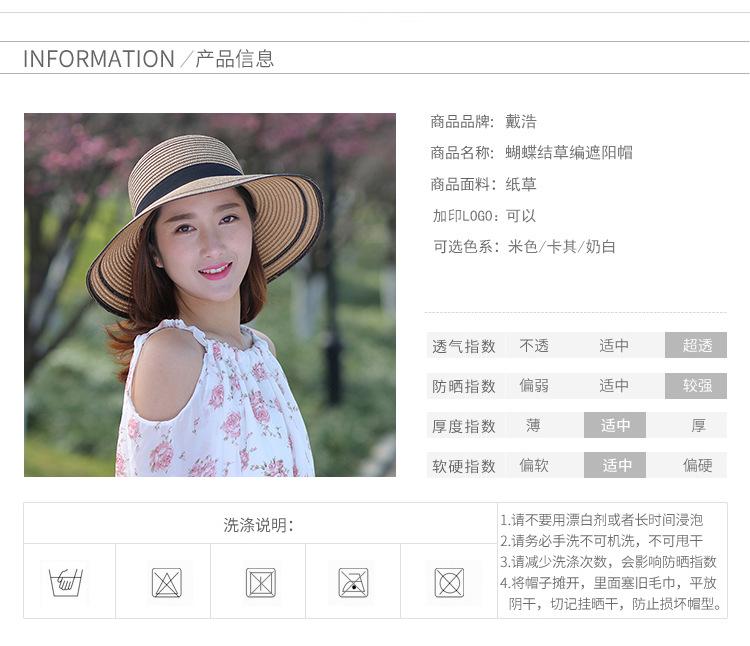Select 不透 breathability option
This screenshot has height=646, width=750.
[534, 346]
